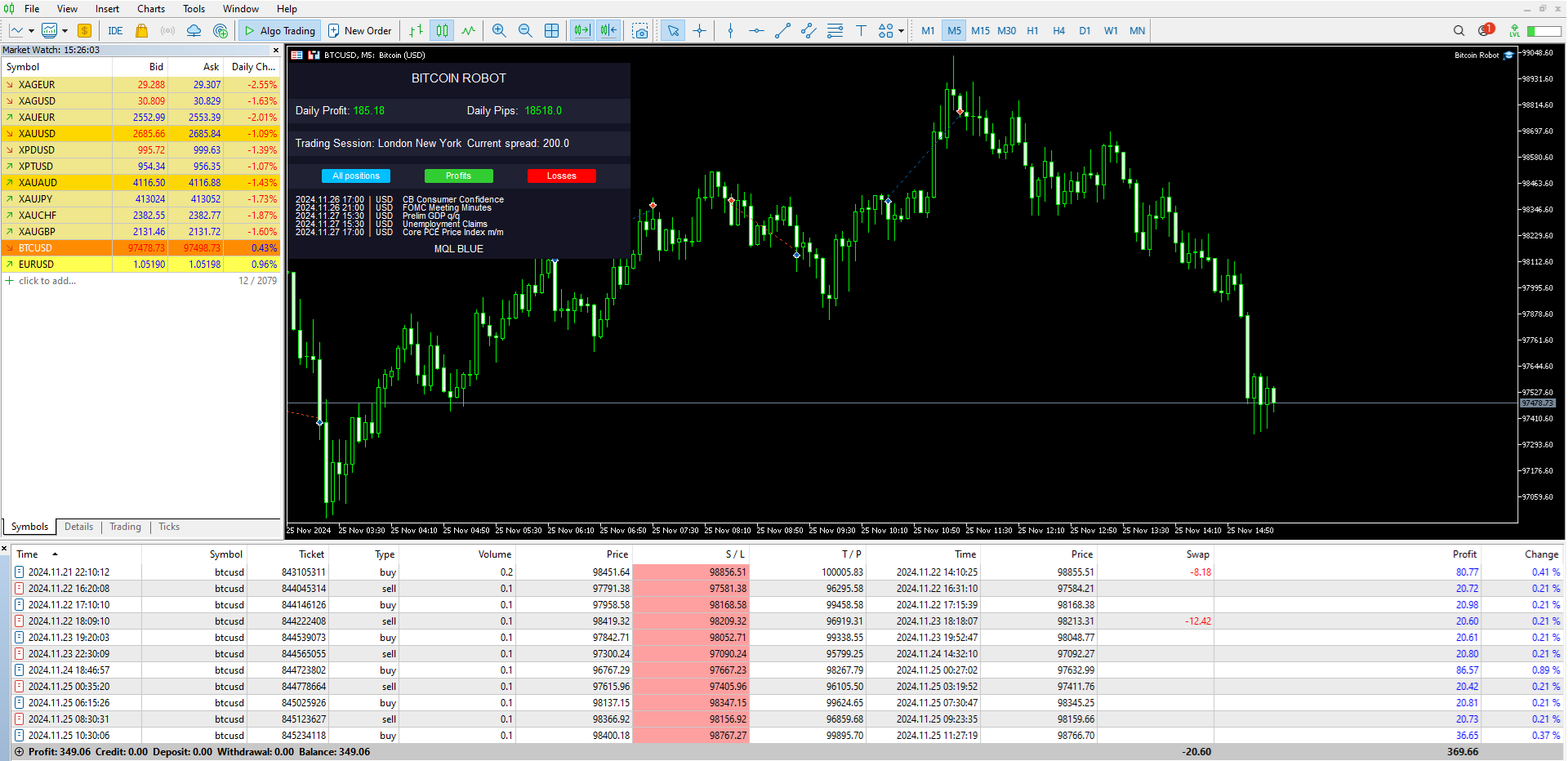1568x761 pixels.
Task: Select the EURUSD row in Market Watch
Action: click(140, 265)
